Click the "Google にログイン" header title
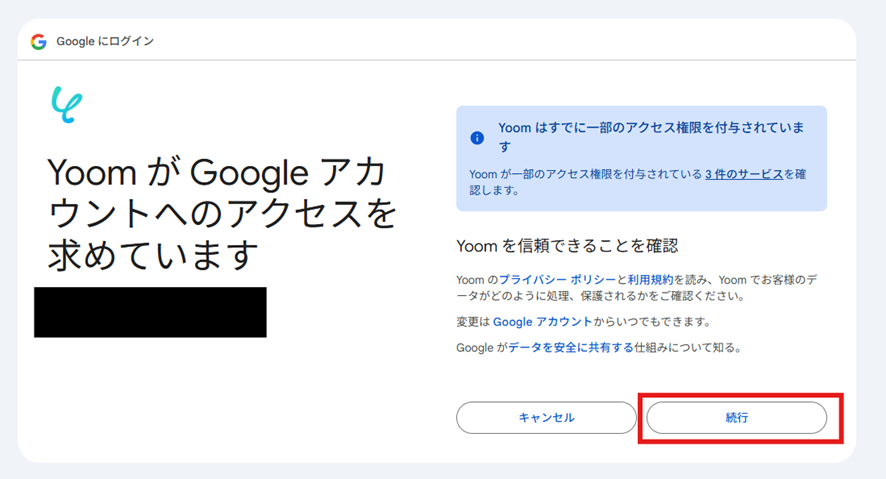Screen dimensions: 886x479 coord(105,42)
